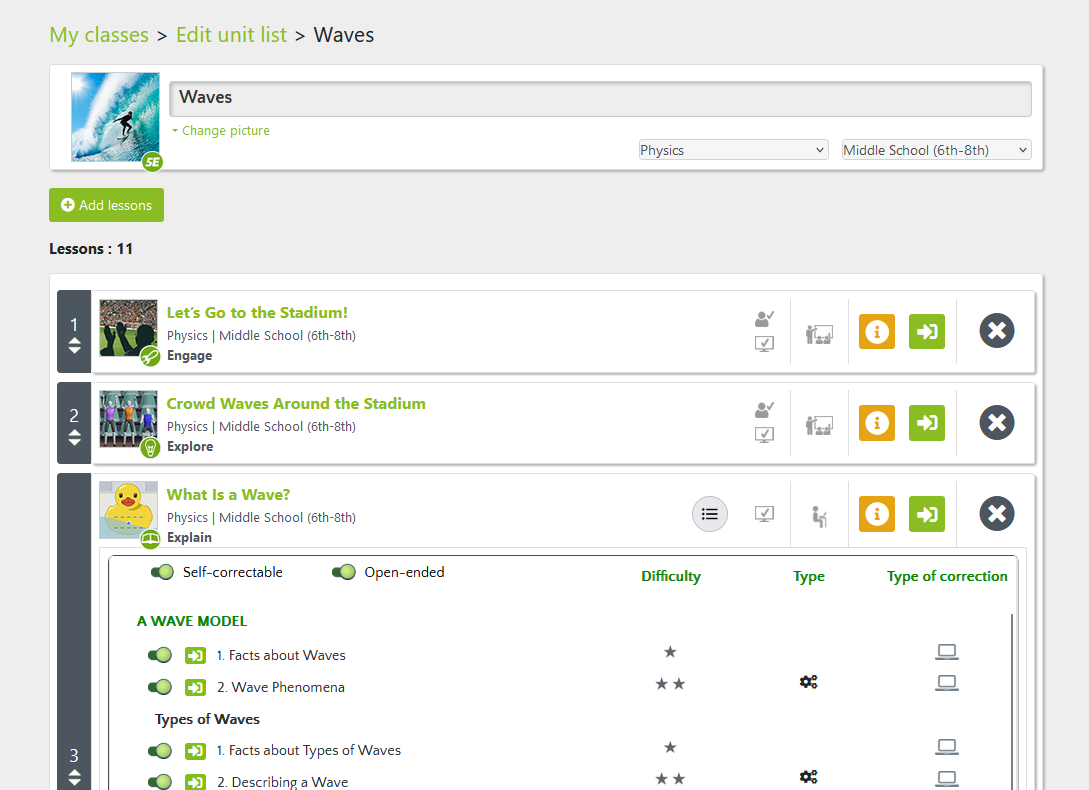Open the Crowd Waves Around the Stadium lesson with its green enter icon
1089x790 pixels.
(x=926, y=422)
